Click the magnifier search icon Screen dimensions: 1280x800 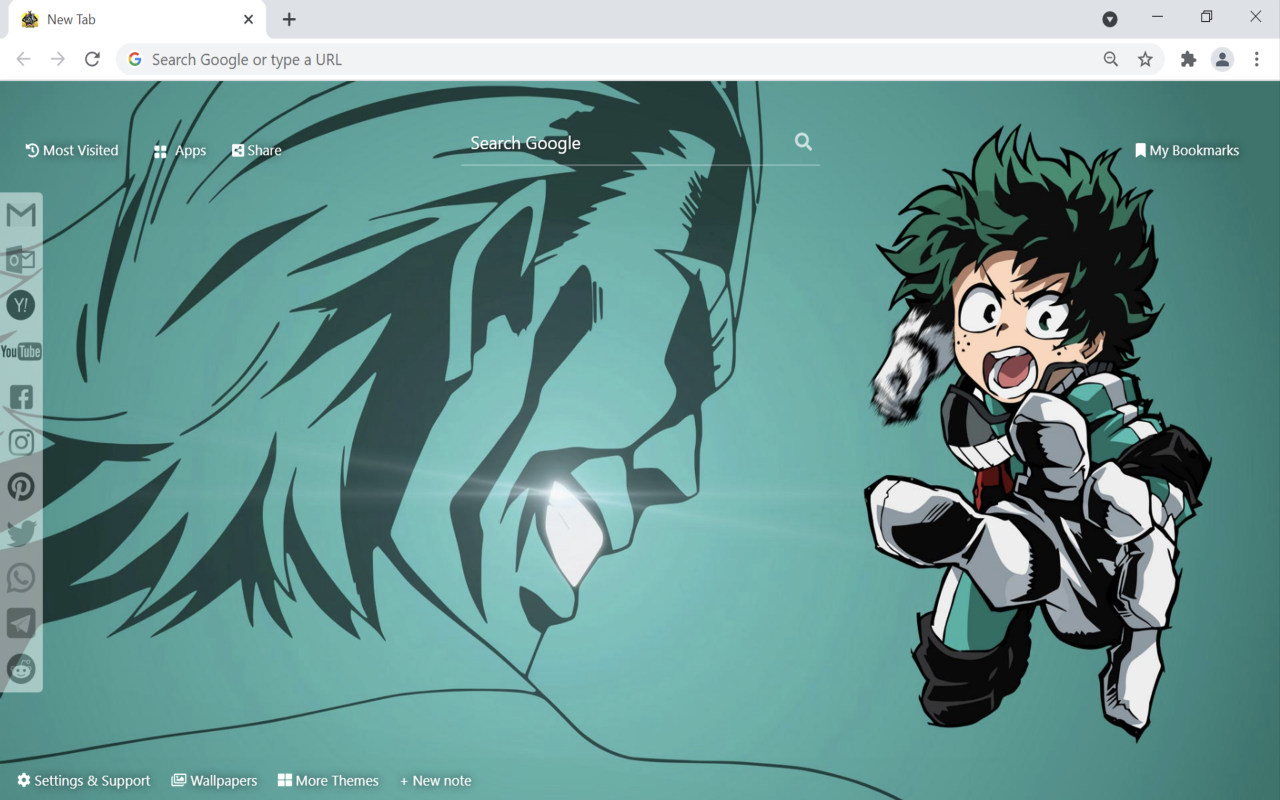(803, 142)
